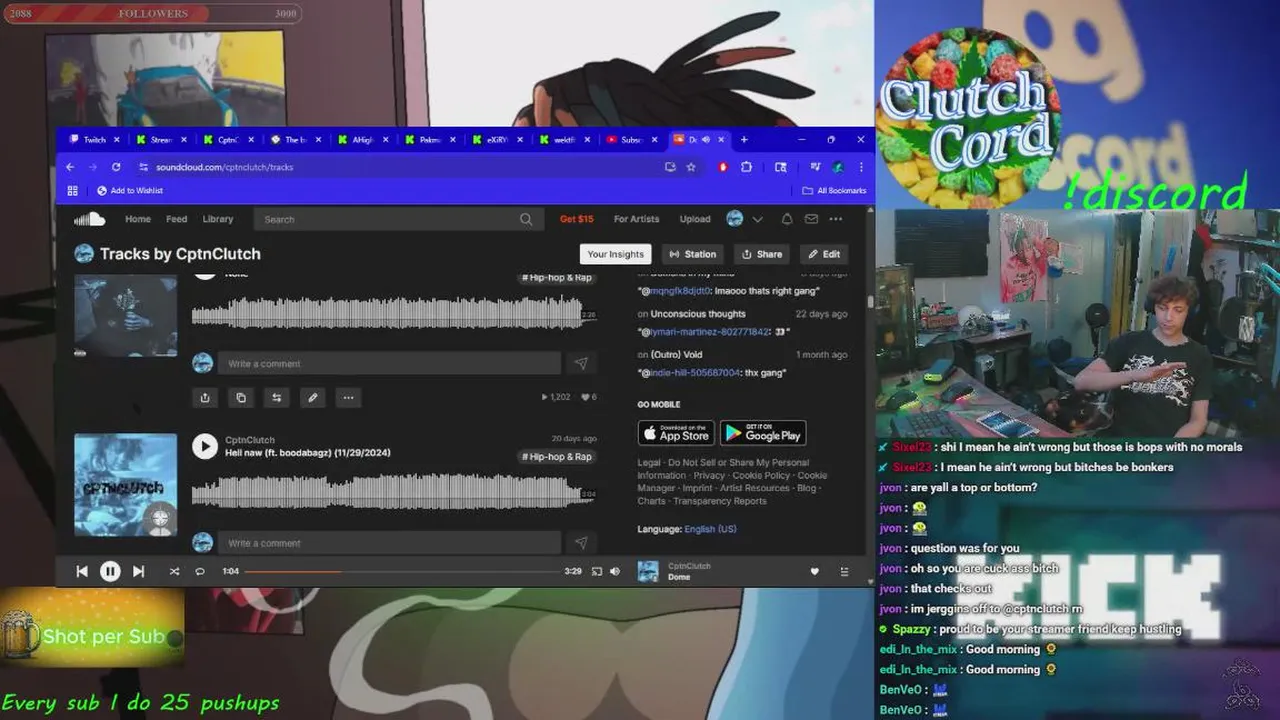The image size is (1280, 720).
Task: Write a comment on the first track
Action: click(x=389, y=364)
